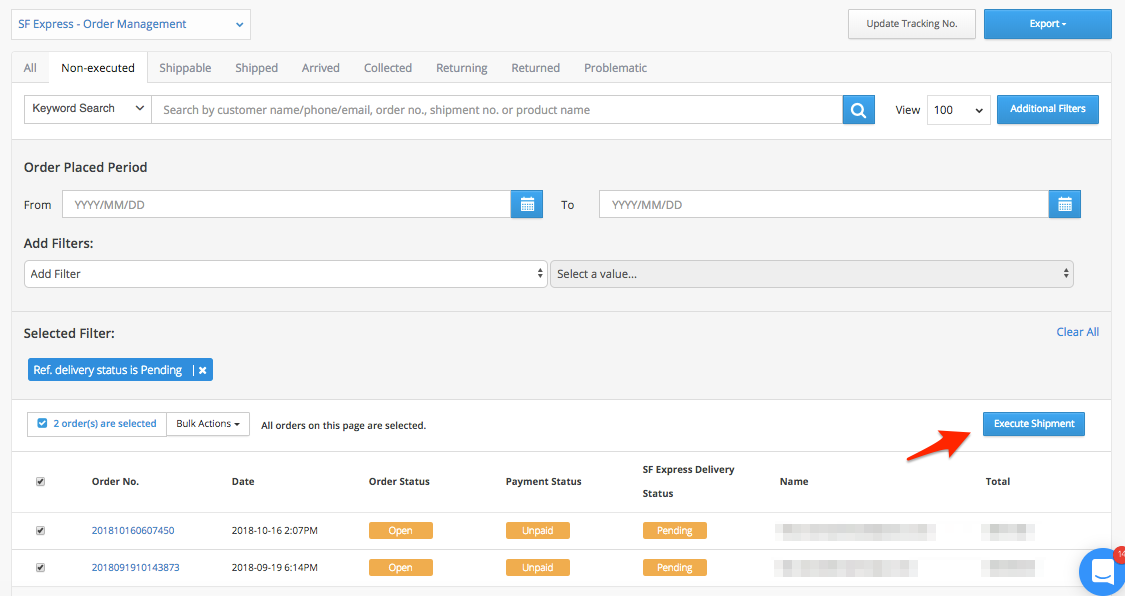Open the chat support bubble
The height and width of the screenshot is (596, 1125).
[1102, 572]
